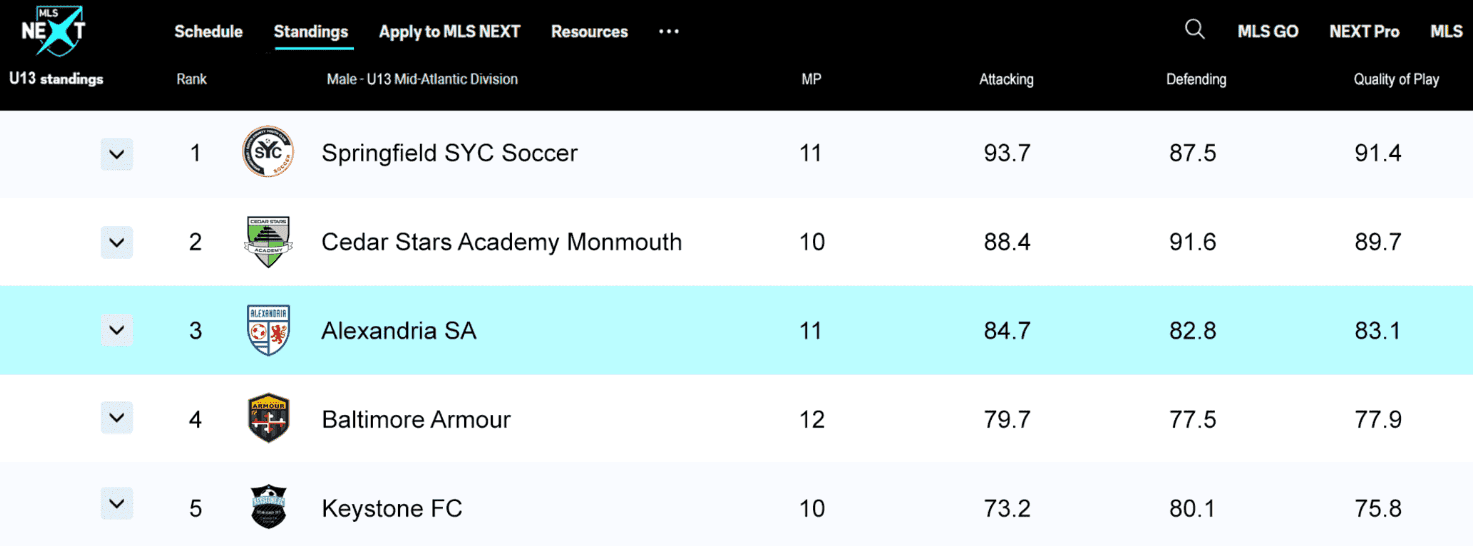The width and height of the screenshot is (1473, 552).
Task: Visit the NEXT Pro link
Action: coord(1363,32)
